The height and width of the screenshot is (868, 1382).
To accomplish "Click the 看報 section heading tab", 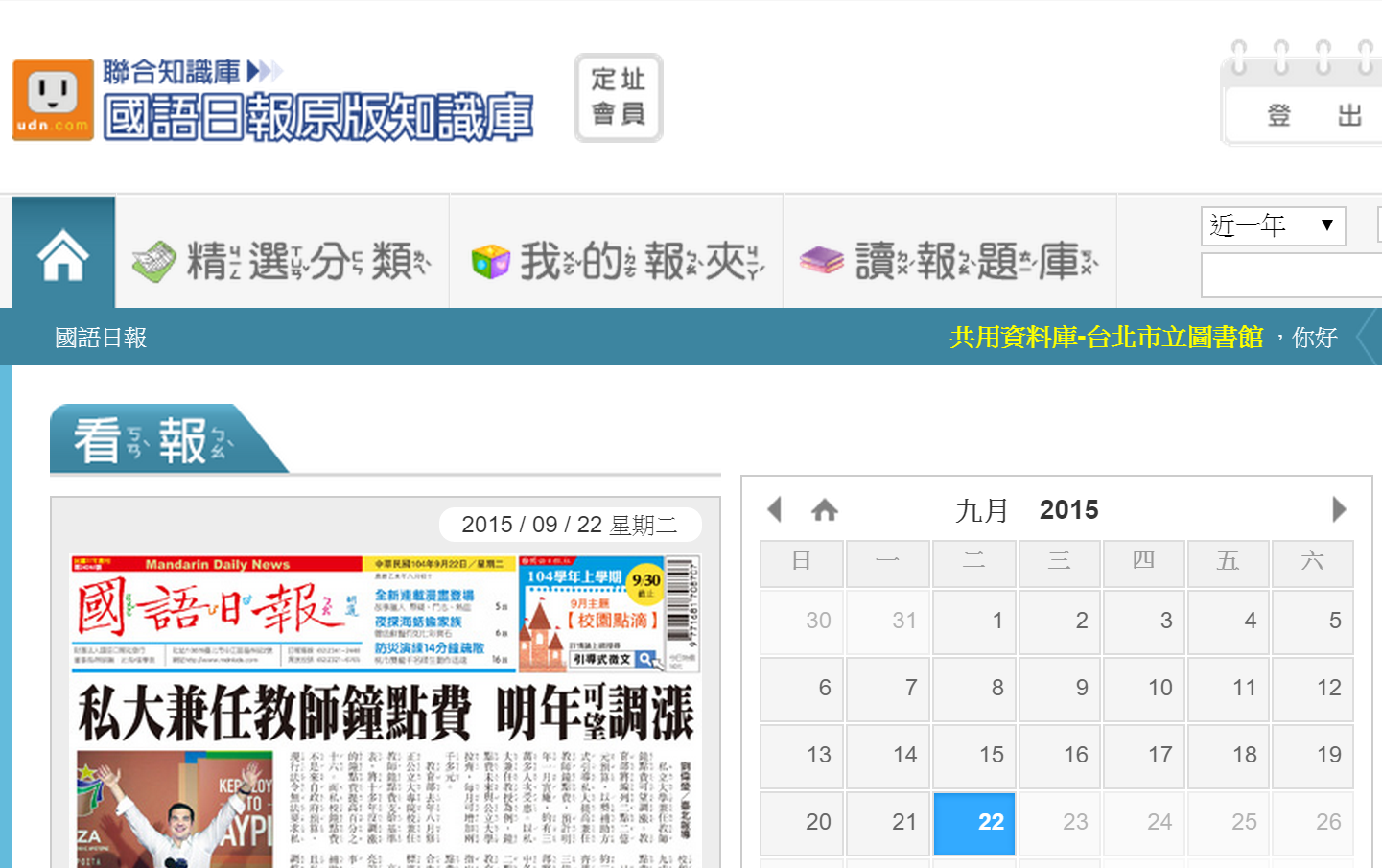I will [x=169, y=439].
